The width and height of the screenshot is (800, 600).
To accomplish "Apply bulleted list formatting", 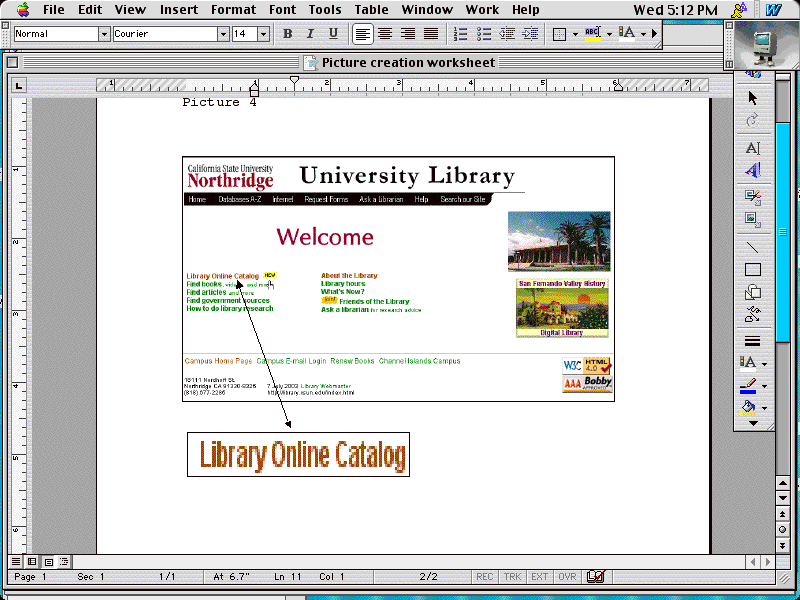I will (x=484, y=34).
